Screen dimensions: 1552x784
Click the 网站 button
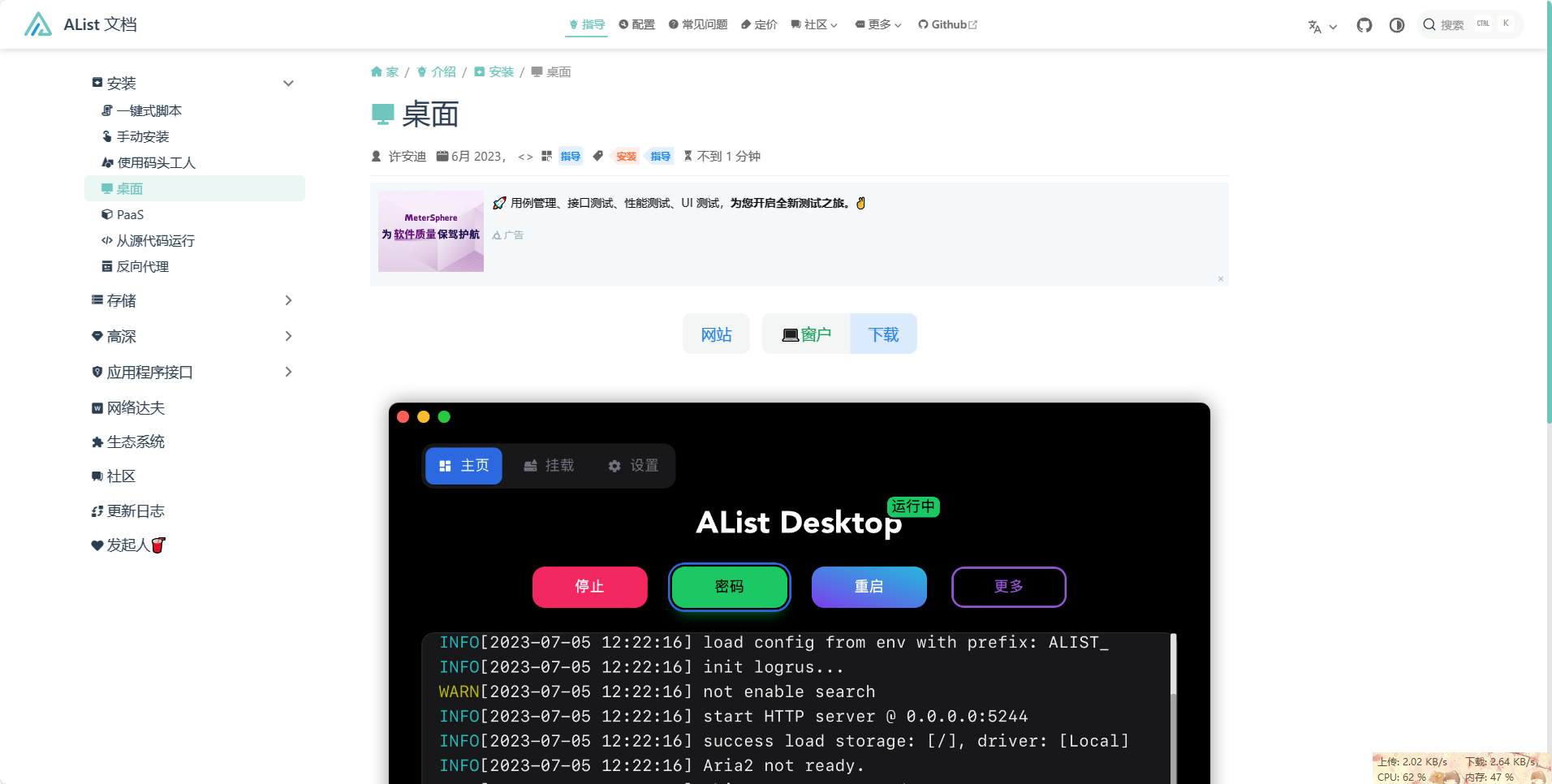pyautogui.click(x=716, y=334)
